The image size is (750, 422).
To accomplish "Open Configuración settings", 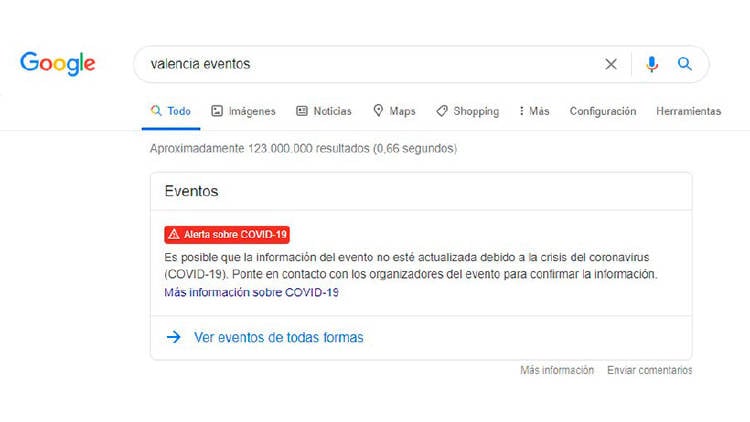I will tap(603, 111).
